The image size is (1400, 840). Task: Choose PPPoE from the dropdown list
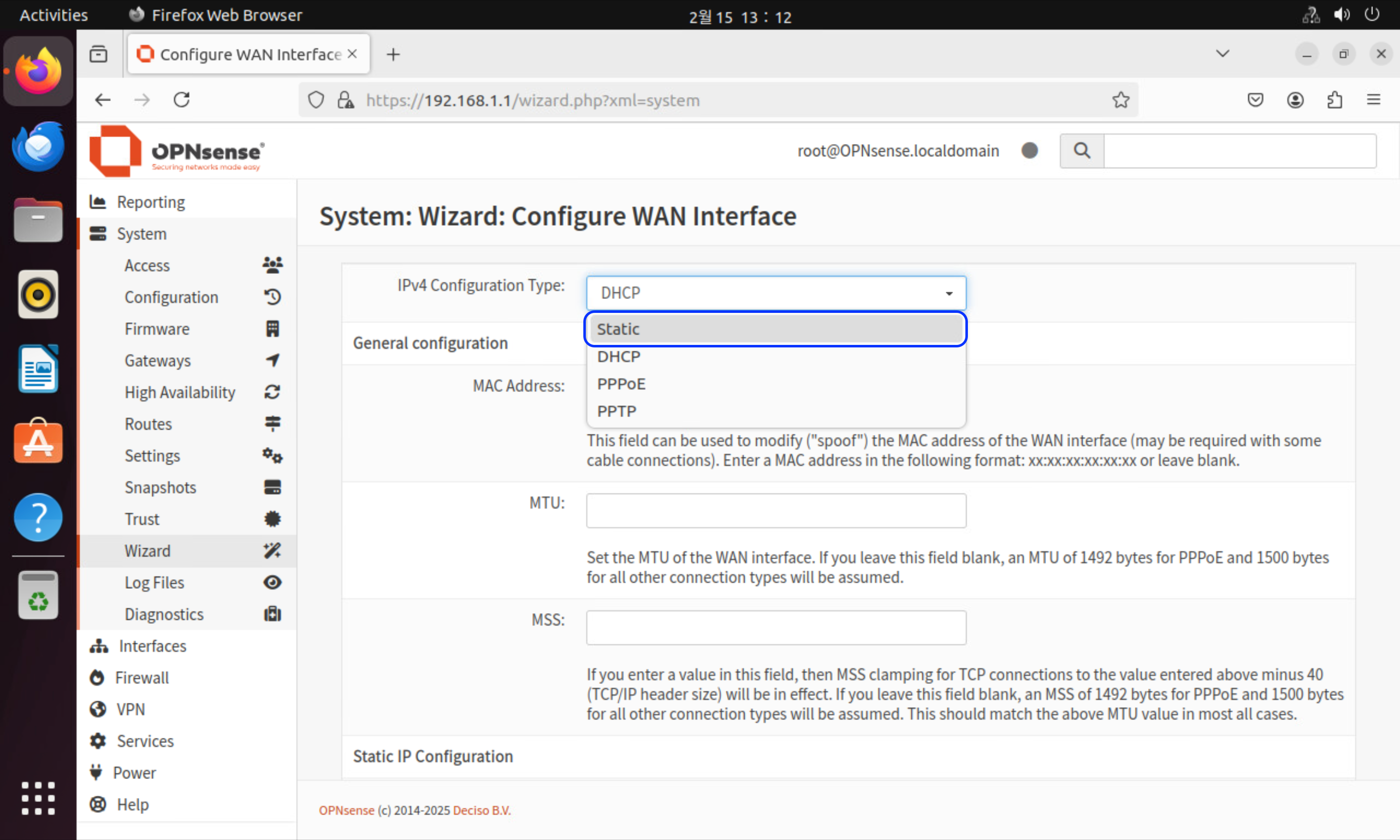(621, 384)
